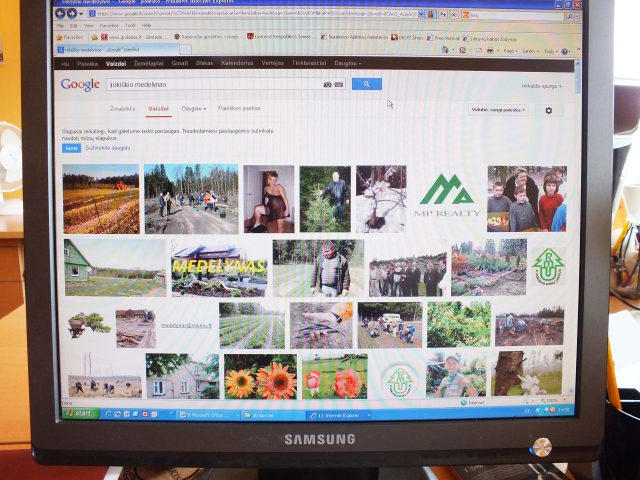Screen dimensions: 640x480
Task: Select the rokiškio medelynas Google paieška tab
Action: click(x=117, y=50)
